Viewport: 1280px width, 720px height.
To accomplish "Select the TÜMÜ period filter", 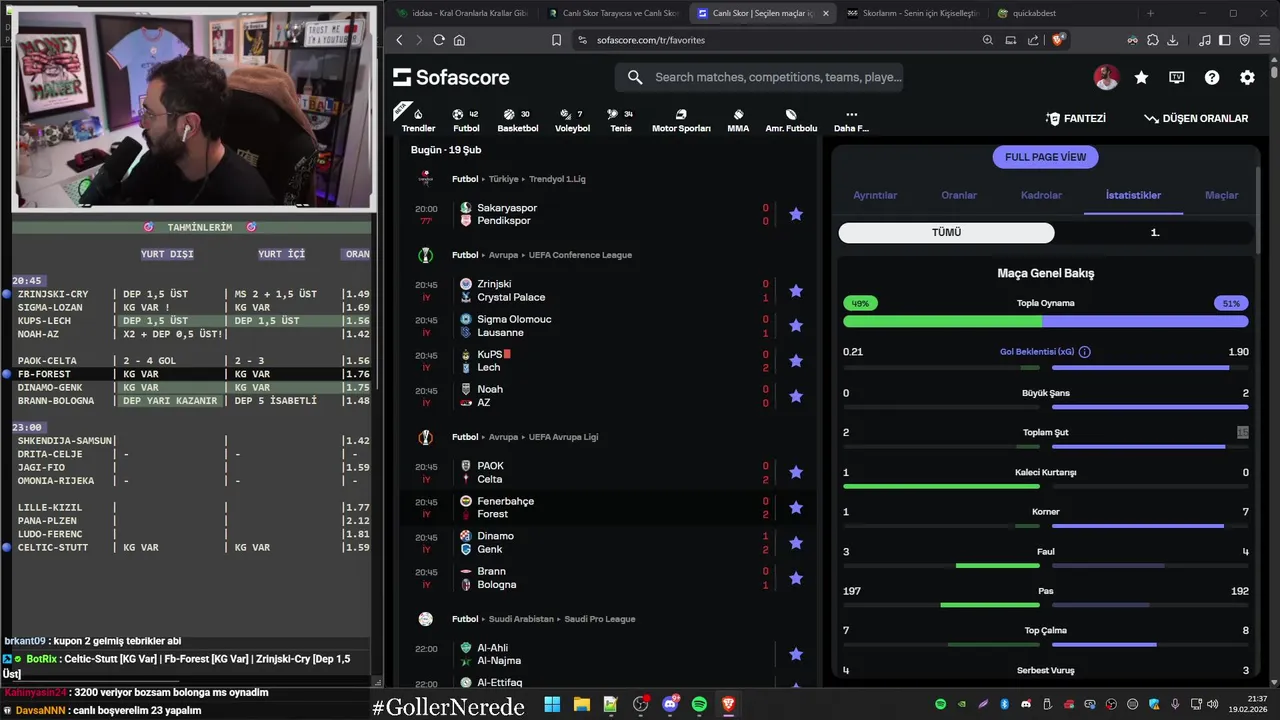I will pyautogui.click(x=946, y=232).
